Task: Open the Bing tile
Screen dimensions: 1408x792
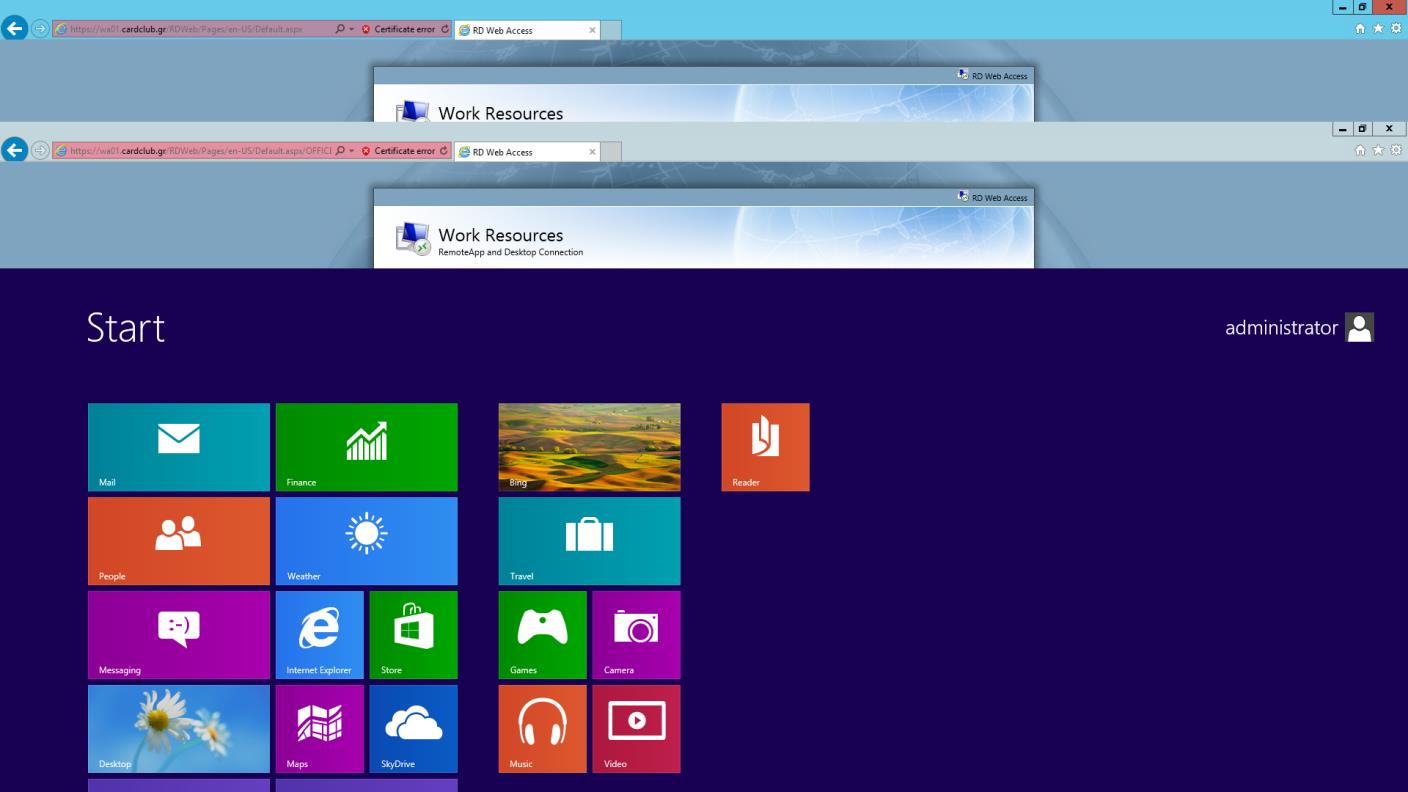Action: pos(589,447)
